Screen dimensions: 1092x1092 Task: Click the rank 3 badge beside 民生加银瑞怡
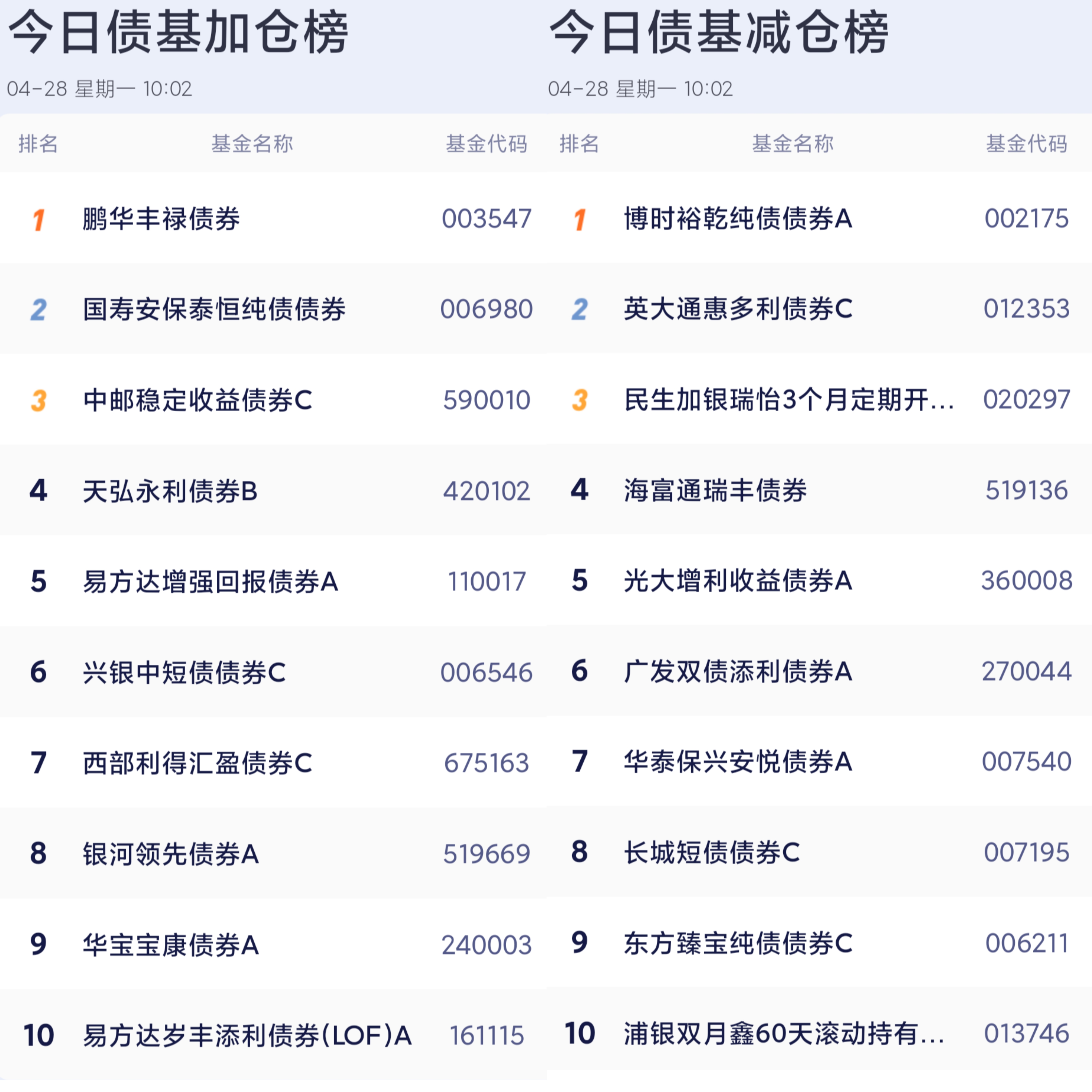point(579,400)
